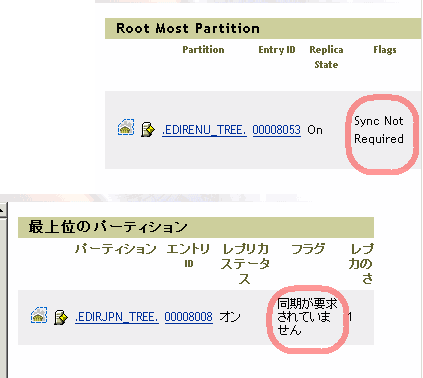Click the 'パーティション' column header
This screenshot has width=423, height=378.
tap(116, 249)
